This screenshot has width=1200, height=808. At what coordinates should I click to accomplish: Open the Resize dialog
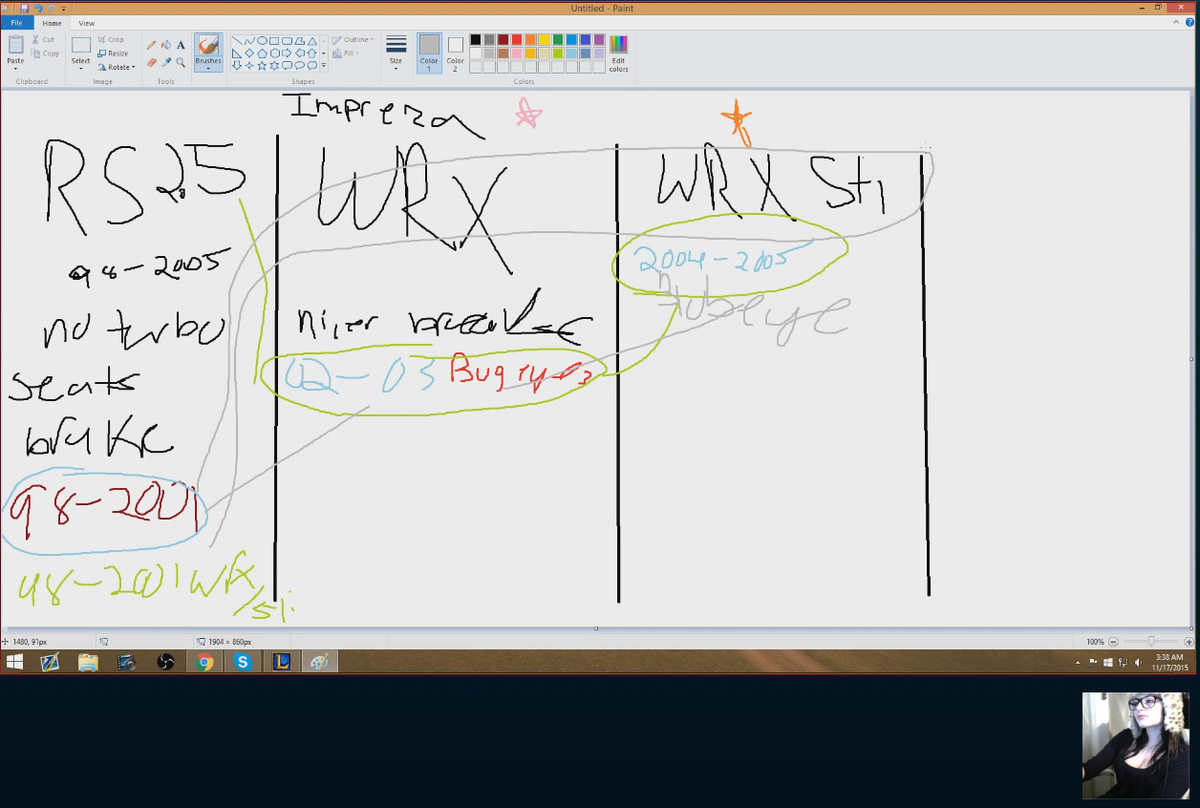pyautogui.click(x=113, y=53)
